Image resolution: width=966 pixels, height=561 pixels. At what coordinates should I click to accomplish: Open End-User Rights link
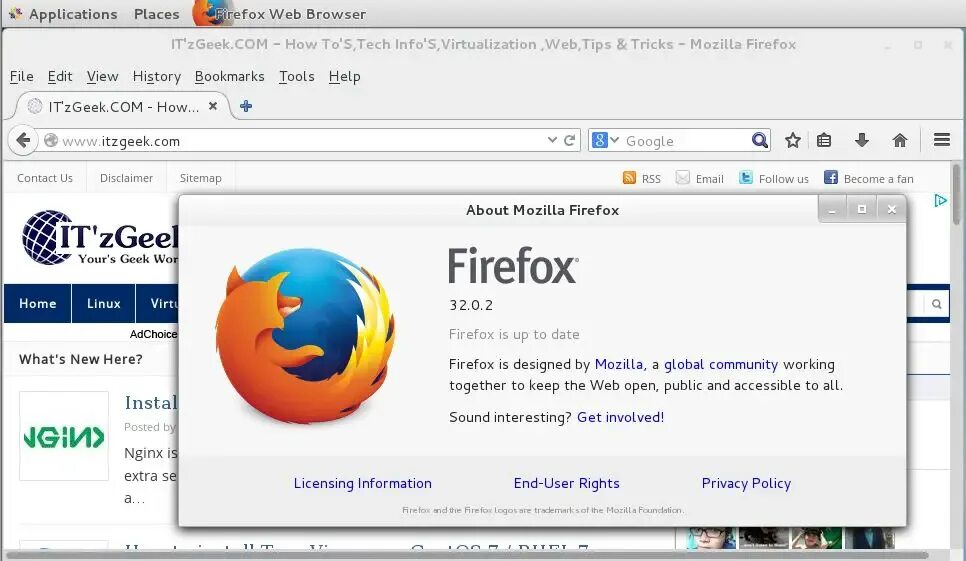coord(567,483)
